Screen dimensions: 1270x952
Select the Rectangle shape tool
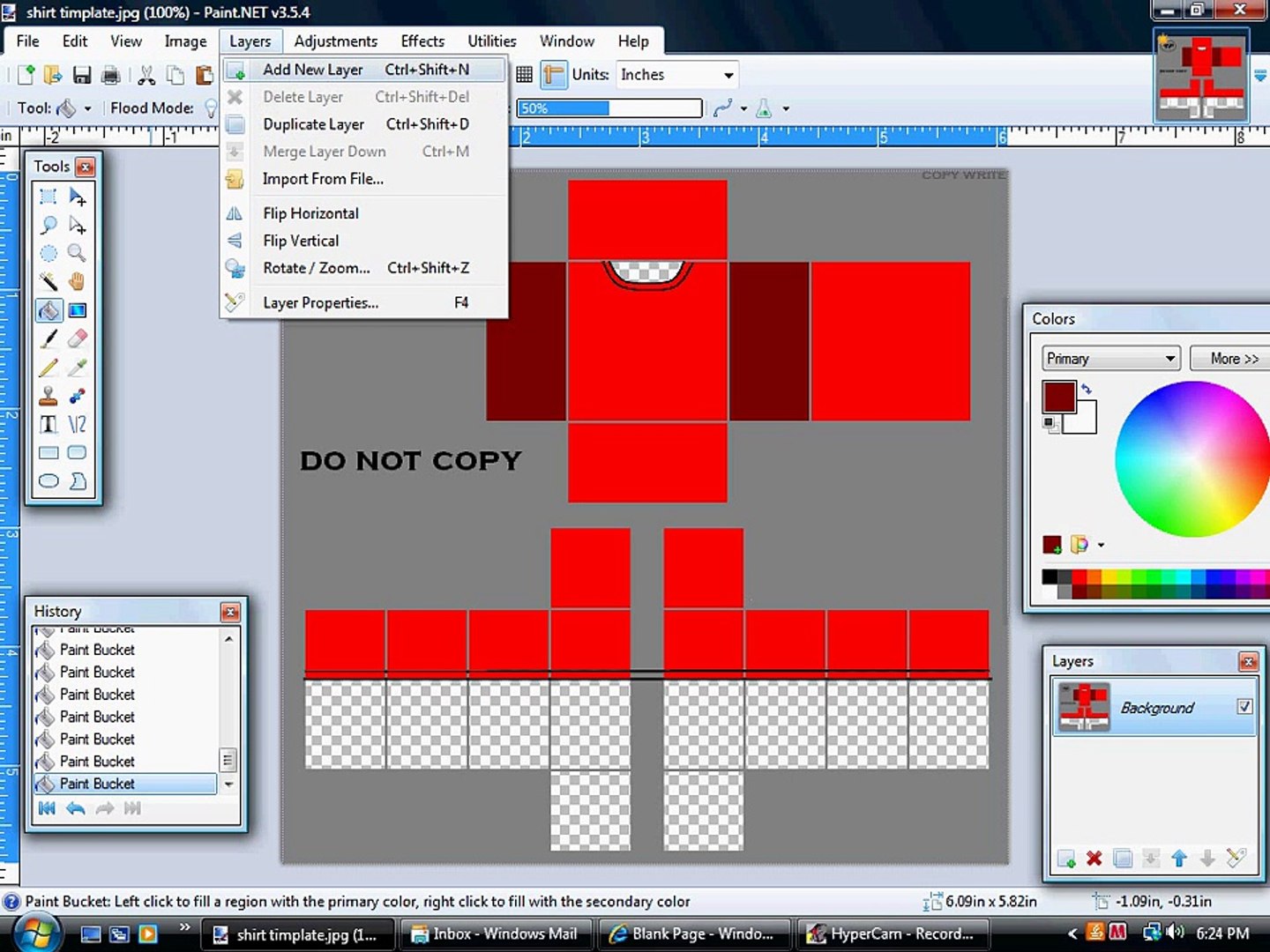coord(49,453)
